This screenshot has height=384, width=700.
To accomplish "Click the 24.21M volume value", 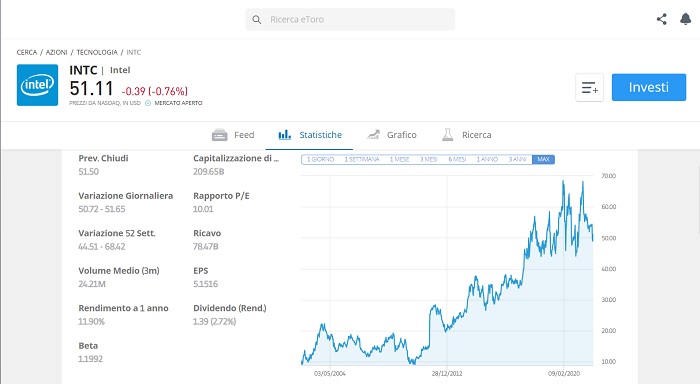I will point(92,284).
